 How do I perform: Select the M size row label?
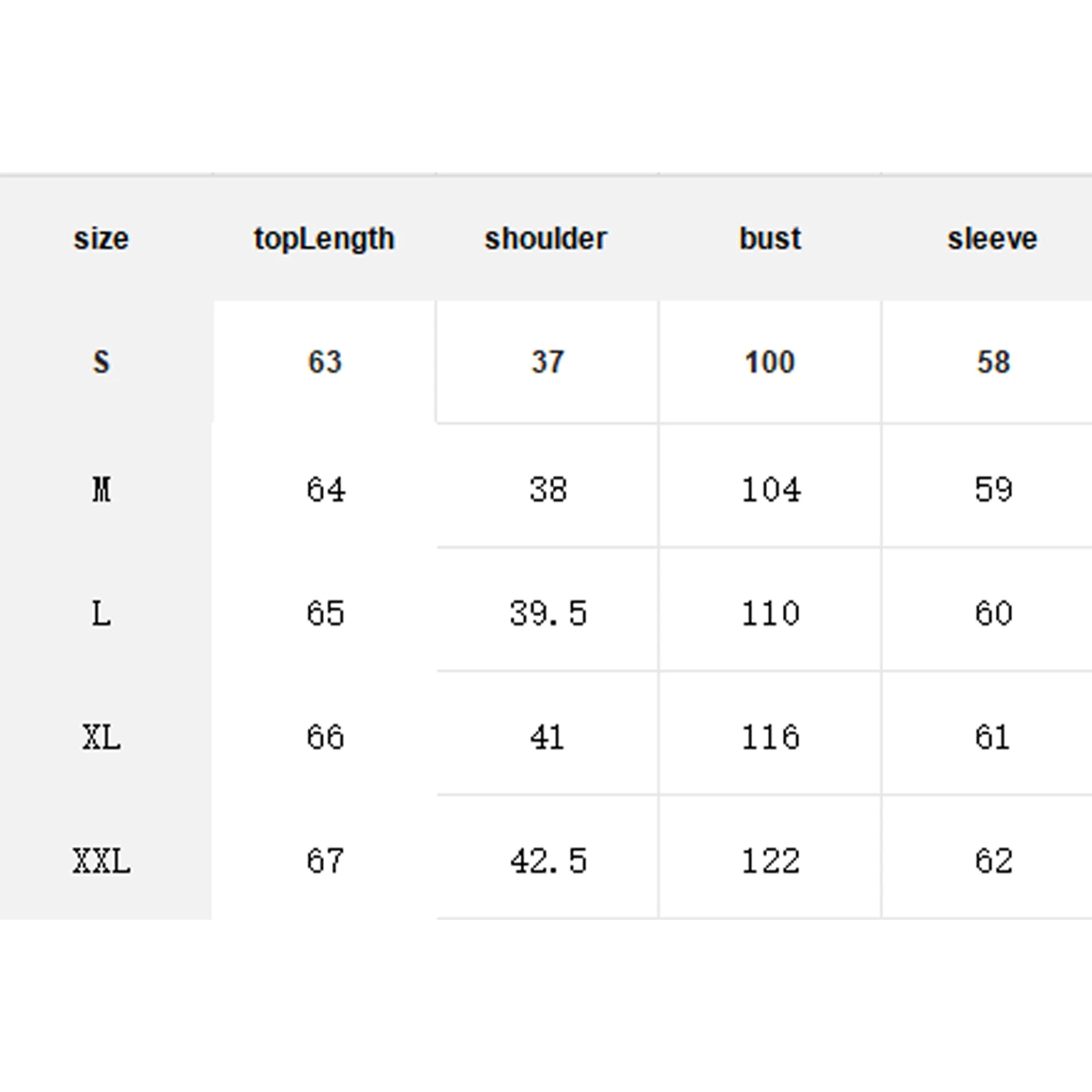pyautogui.click(x=101, y=489)
